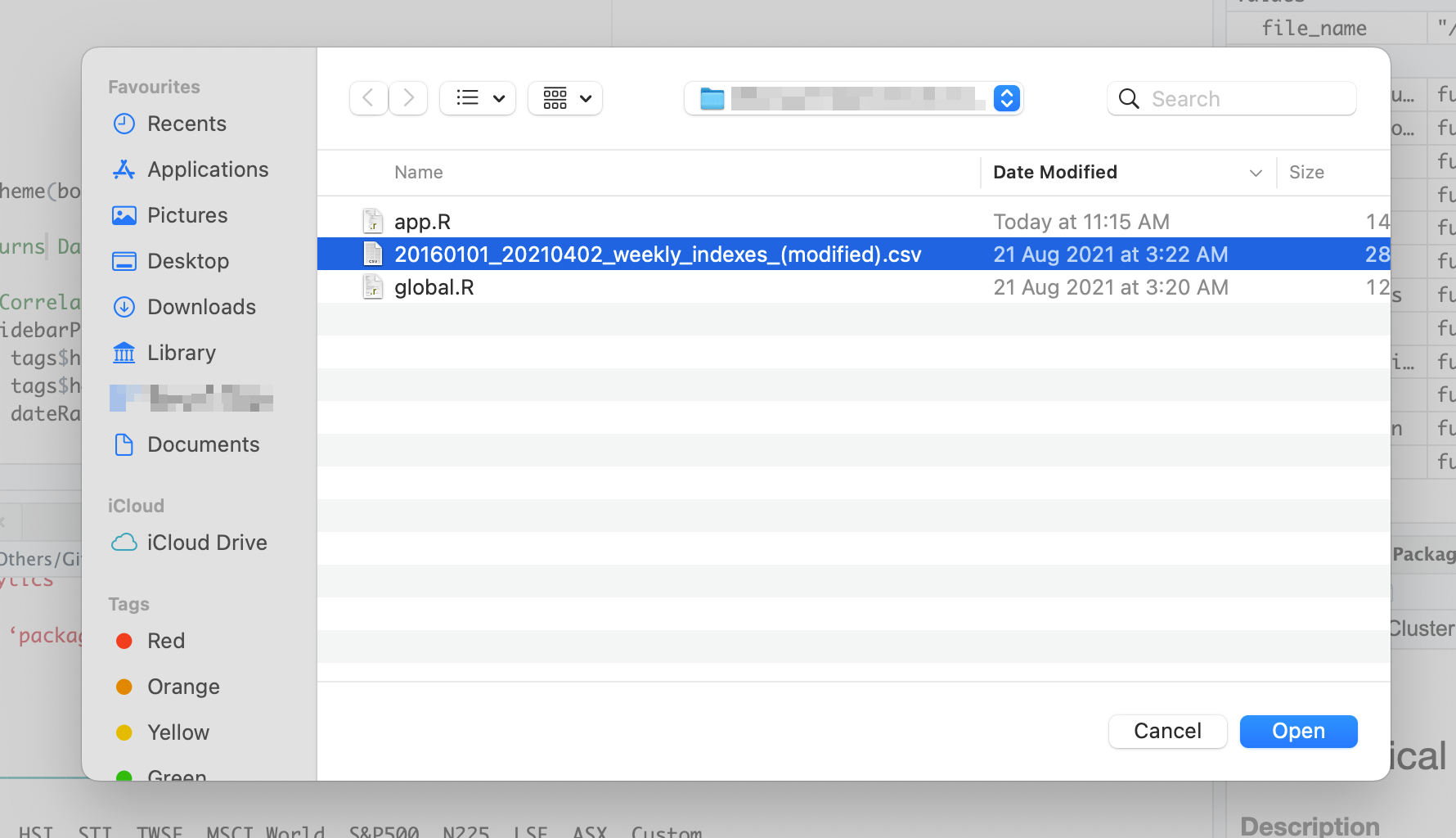
Task: Select the Library sidebar item
Action: click(181, 353)
